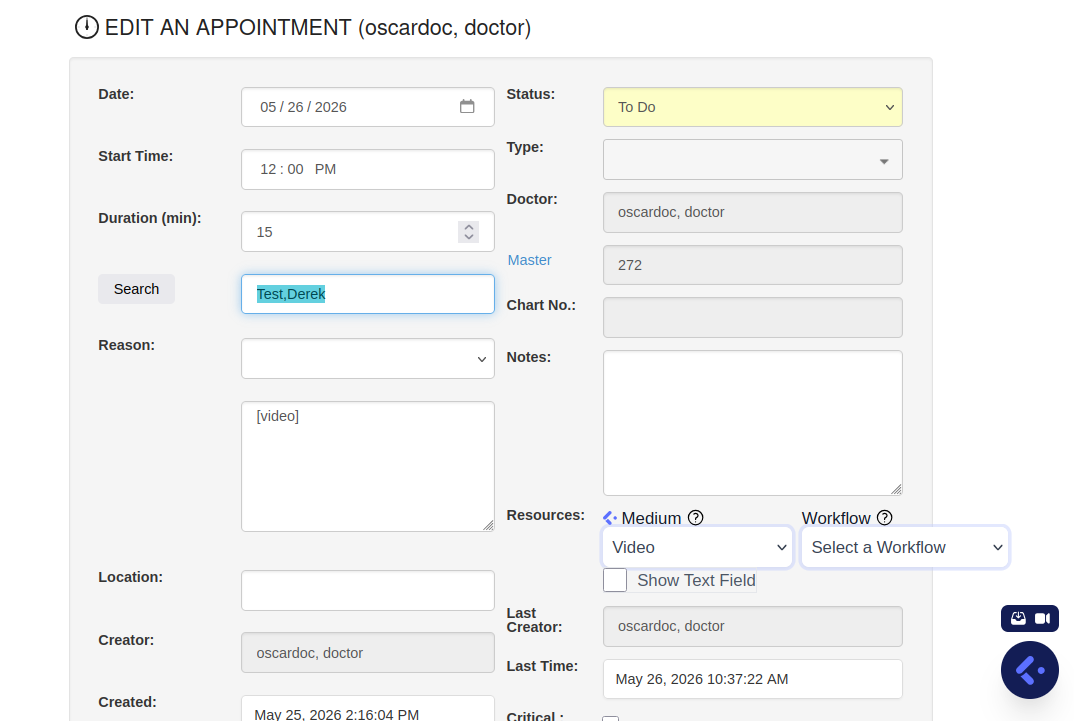Open the Type dropdown

[x=753, y=160]
